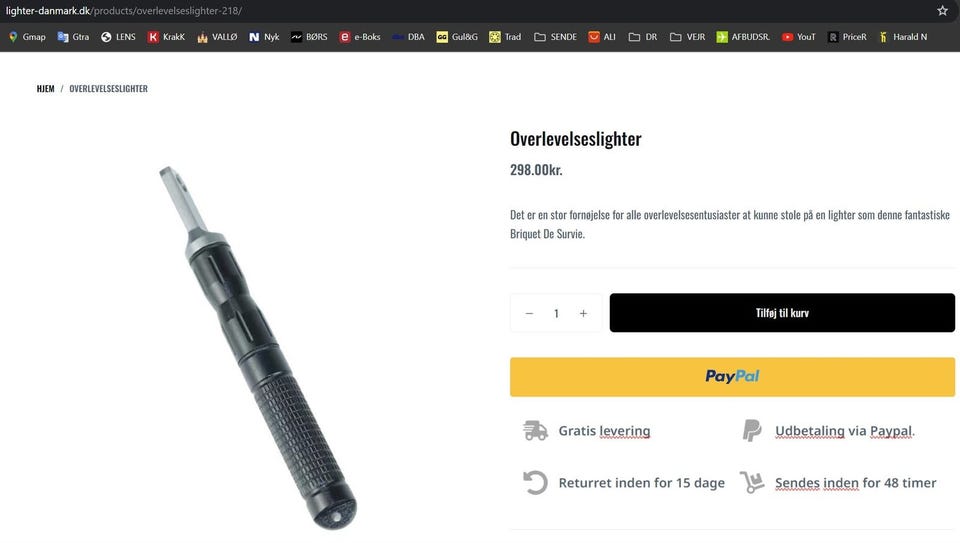
Task: Pay with the yellow PayPal button
Action: click(x=732, y=376)
